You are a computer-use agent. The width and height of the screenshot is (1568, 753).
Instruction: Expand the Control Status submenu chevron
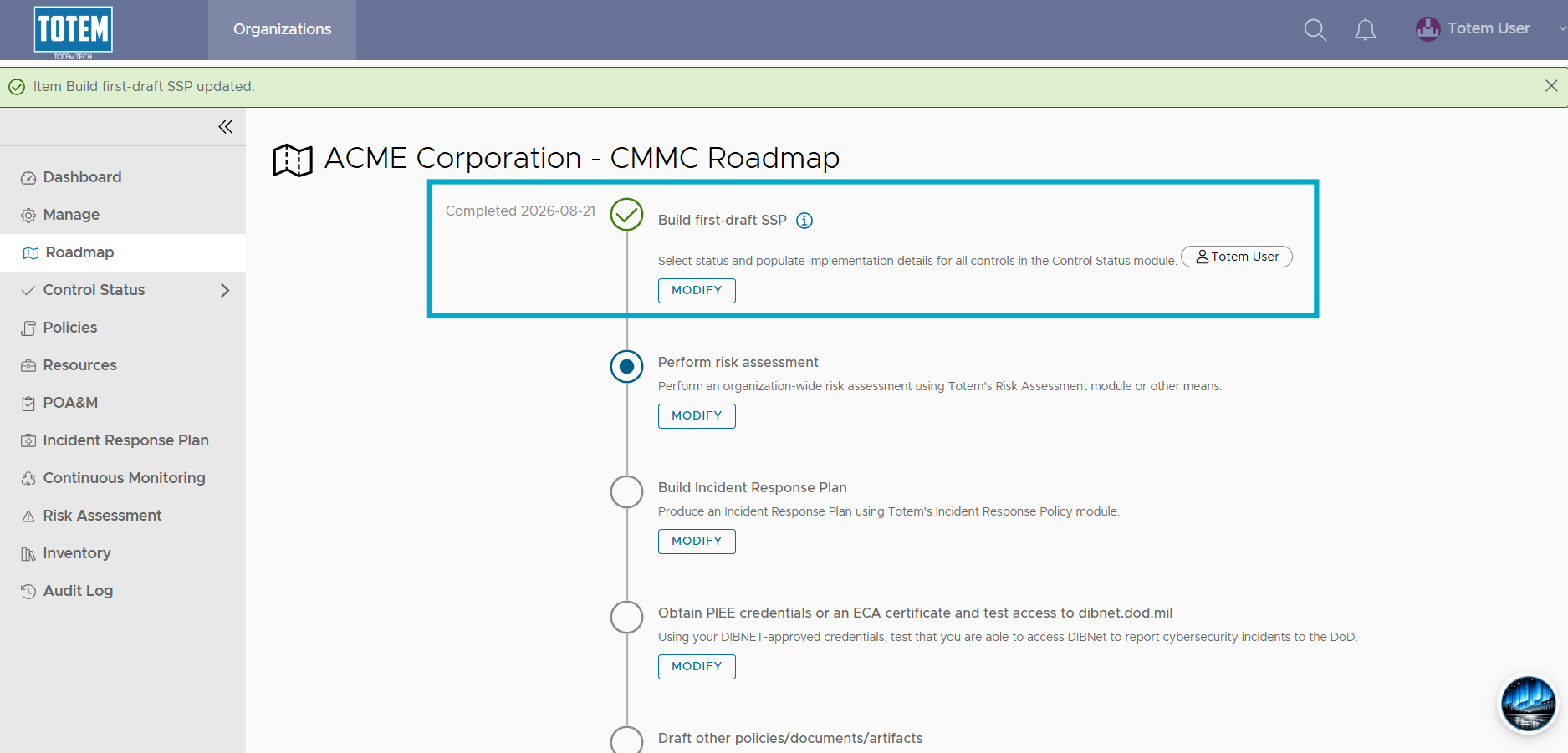(x=225, y=290)
